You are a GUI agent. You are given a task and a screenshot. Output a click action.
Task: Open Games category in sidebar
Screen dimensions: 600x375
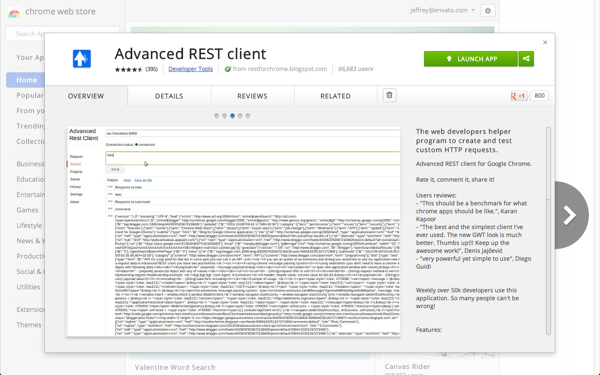point(27,210)
